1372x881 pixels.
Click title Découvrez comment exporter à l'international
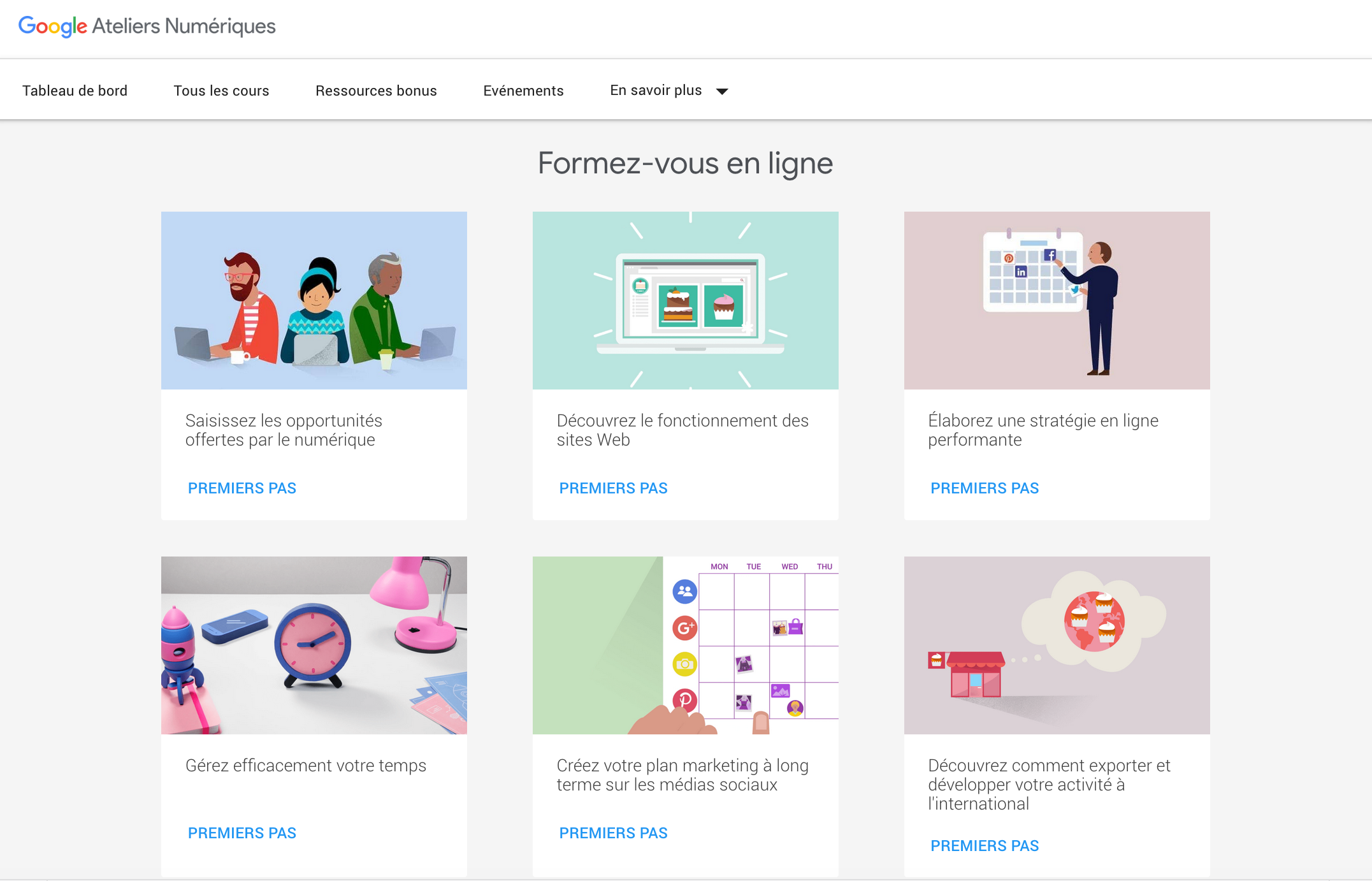point(1050,785)
